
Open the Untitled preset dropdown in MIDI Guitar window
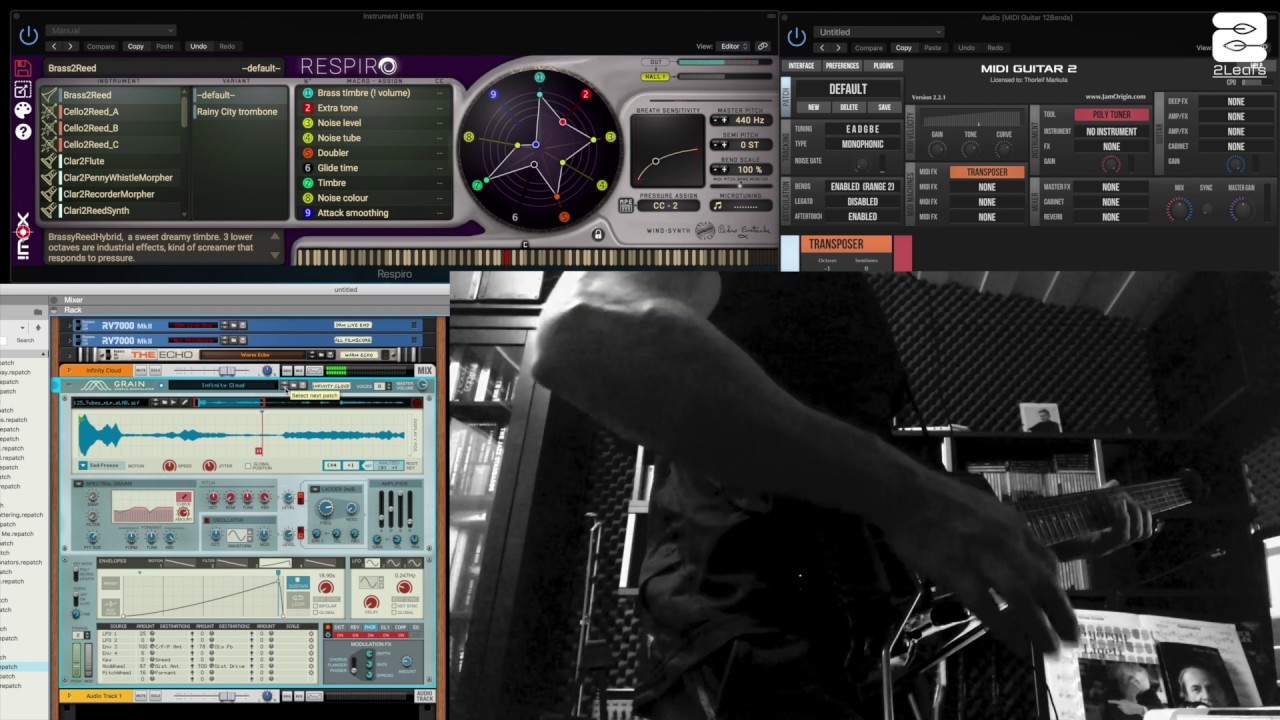tap(877, 32)
